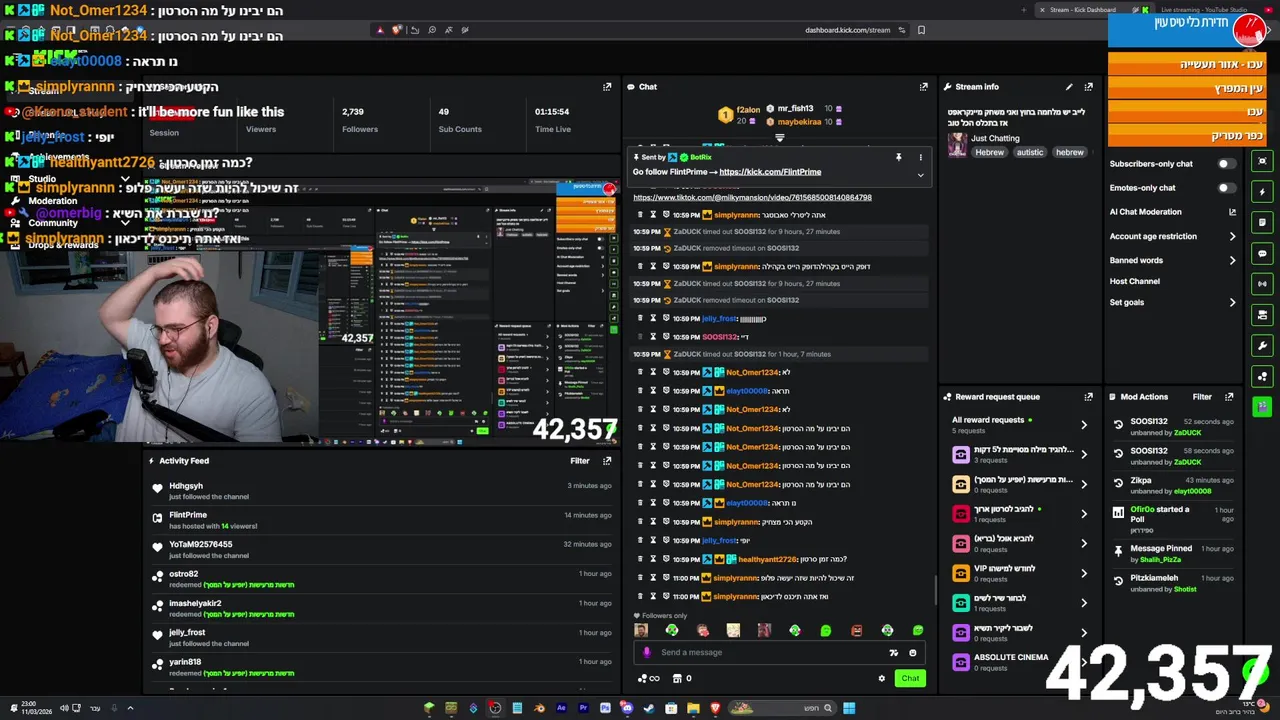
Task: Open the kick.com/FlintPrime link
Action: (770, 172)
